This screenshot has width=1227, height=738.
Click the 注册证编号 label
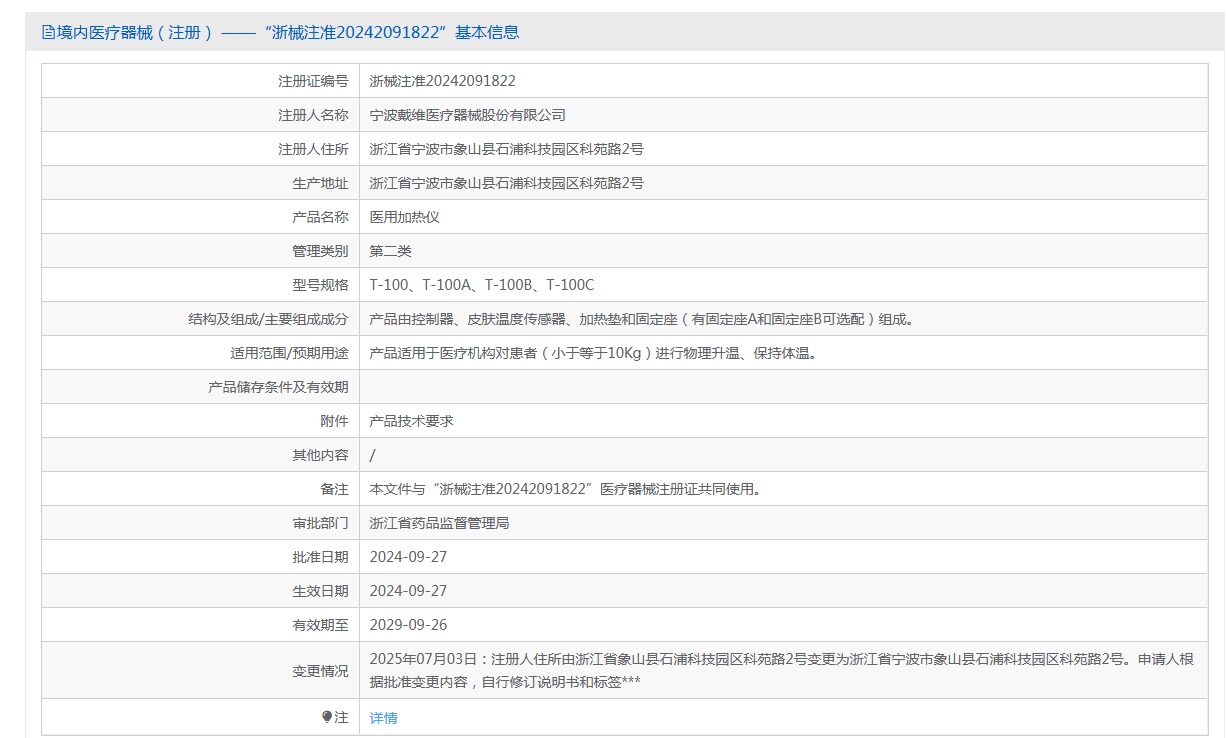[x=313, y=81]
